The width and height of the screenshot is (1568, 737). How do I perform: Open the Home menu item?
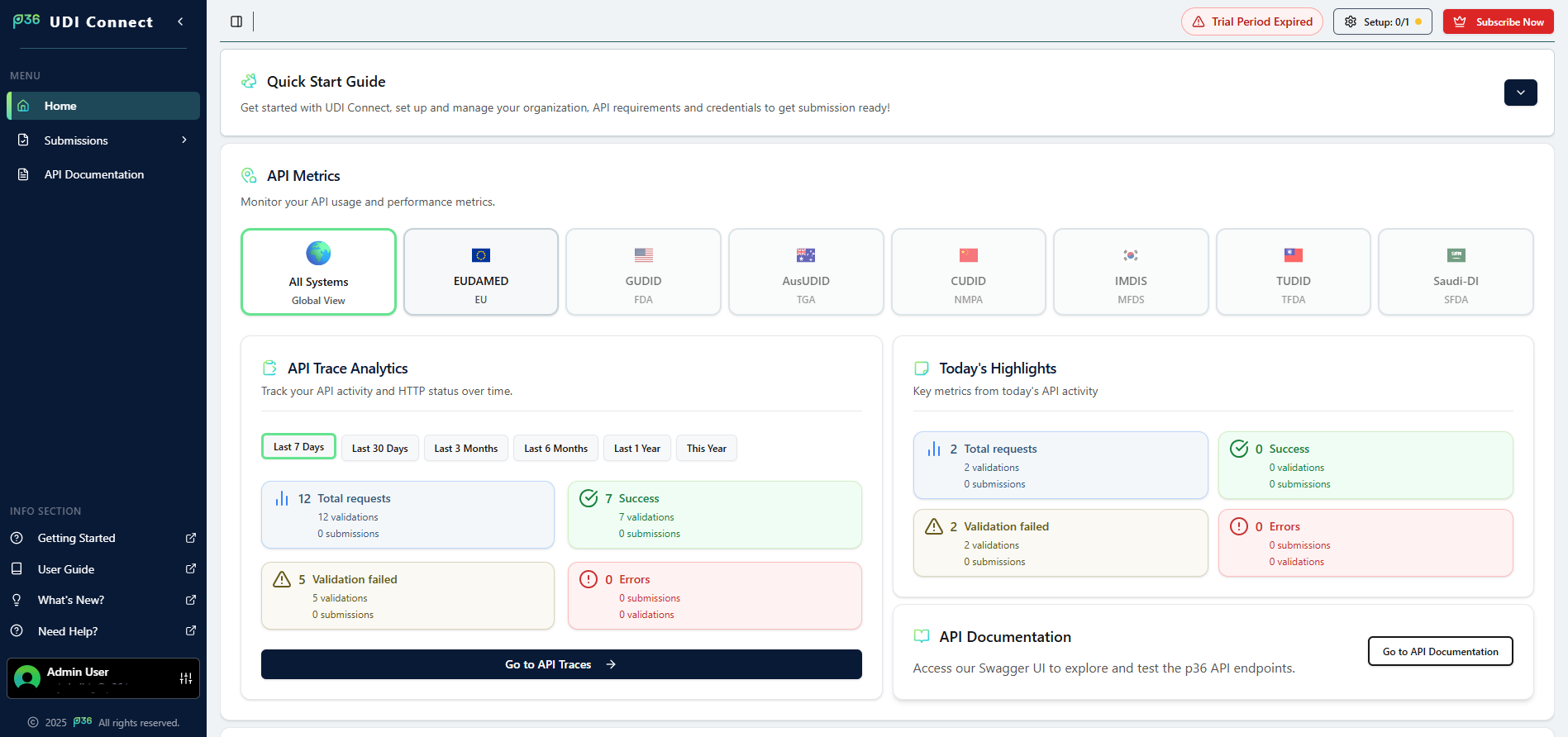103,106
